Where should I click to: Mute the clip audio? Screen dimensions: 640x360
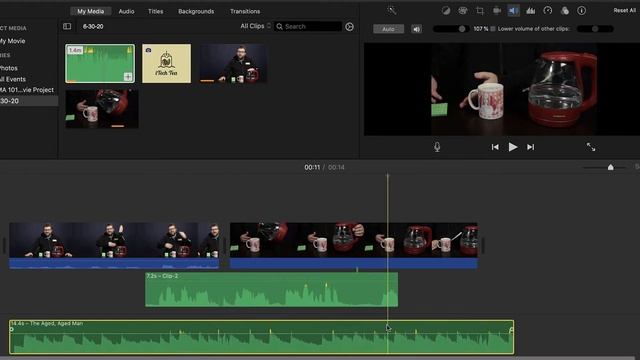click(416, 29)
